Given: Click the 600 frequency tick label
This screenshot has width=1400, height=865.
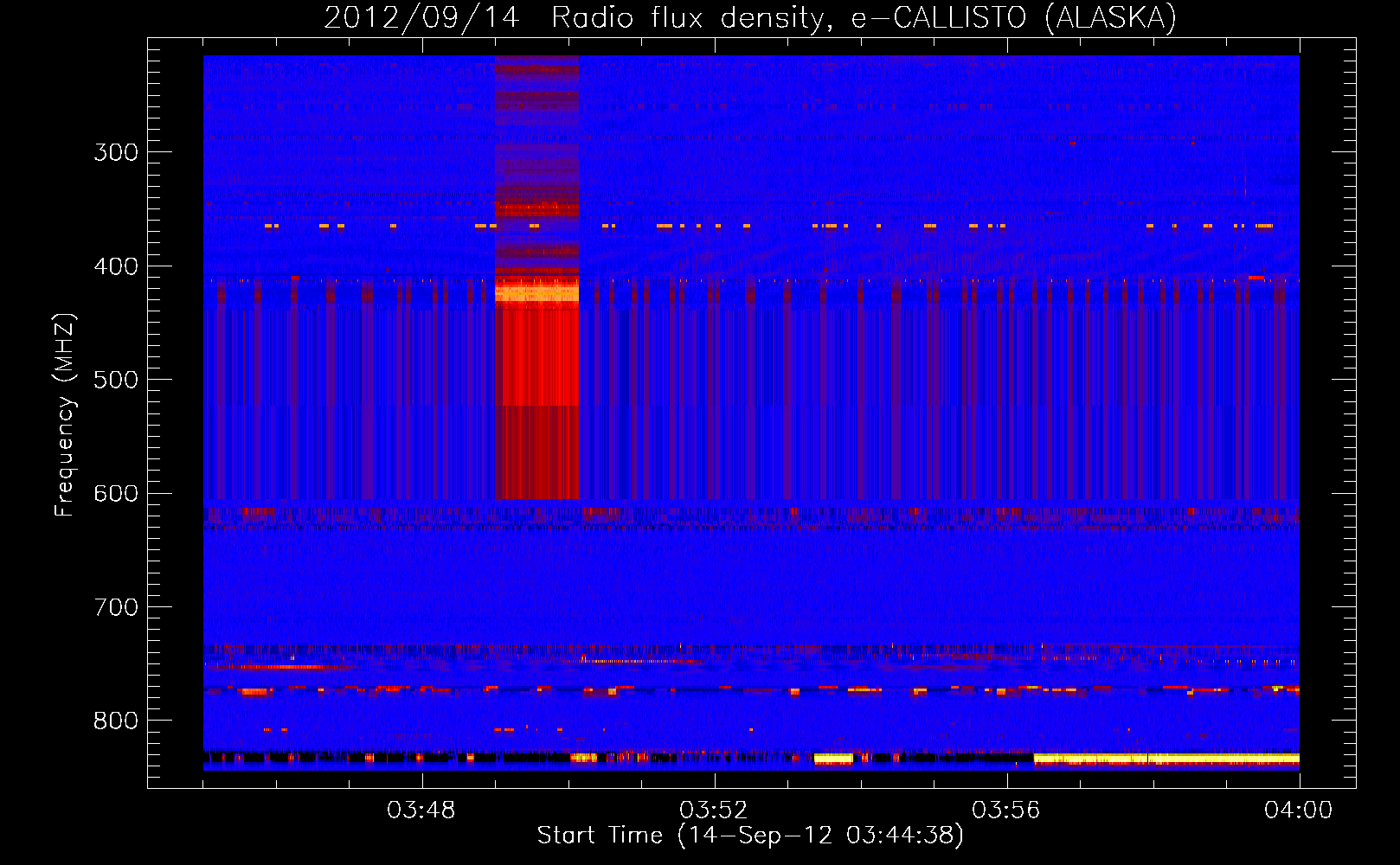Looking at the screenshot, I should pyautogui.click(x=116, y=494).
